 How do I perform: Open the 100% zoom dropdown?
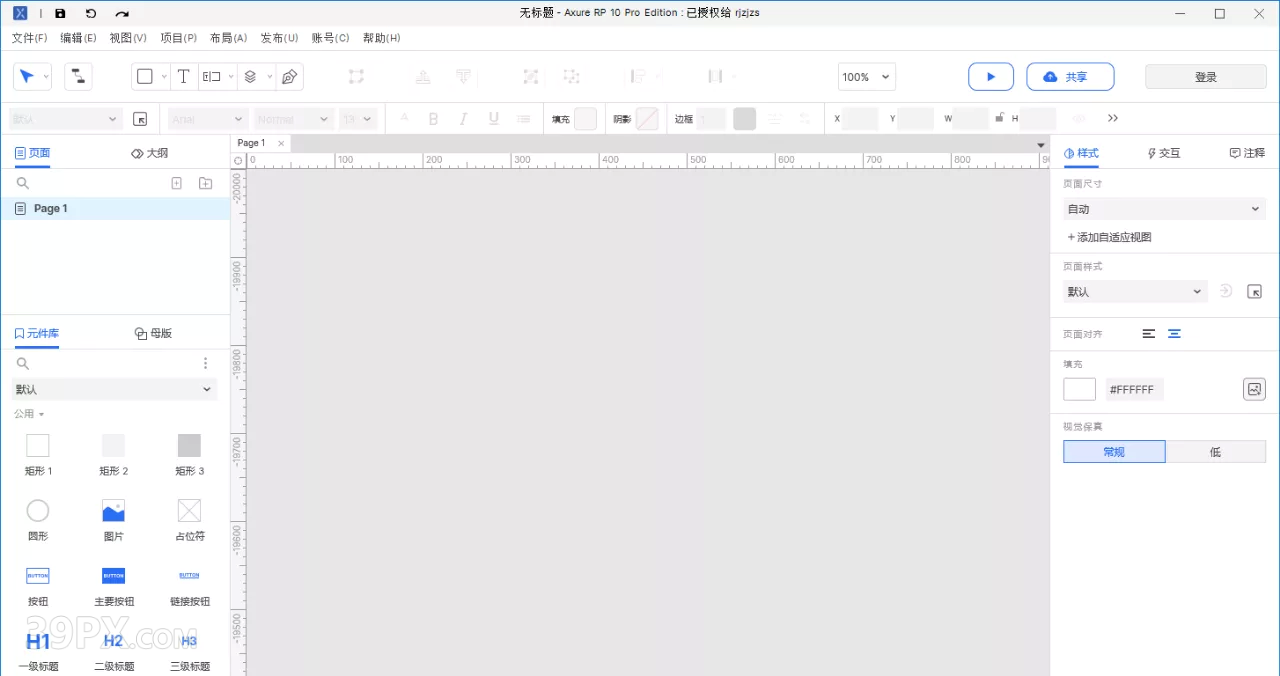[x=866, y=77]
